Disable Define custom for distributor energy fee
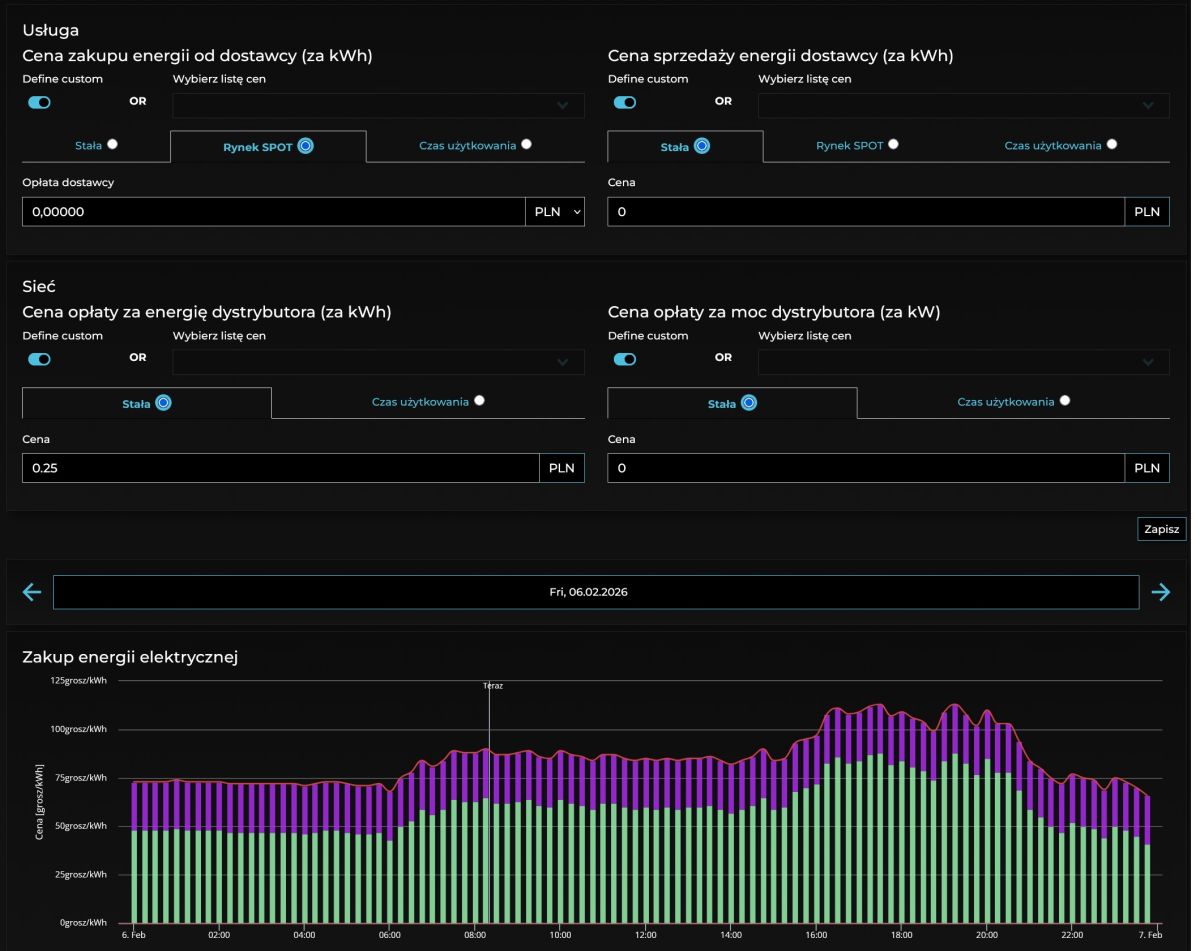This screenshot has width=1200, height=951. point(39,359)
